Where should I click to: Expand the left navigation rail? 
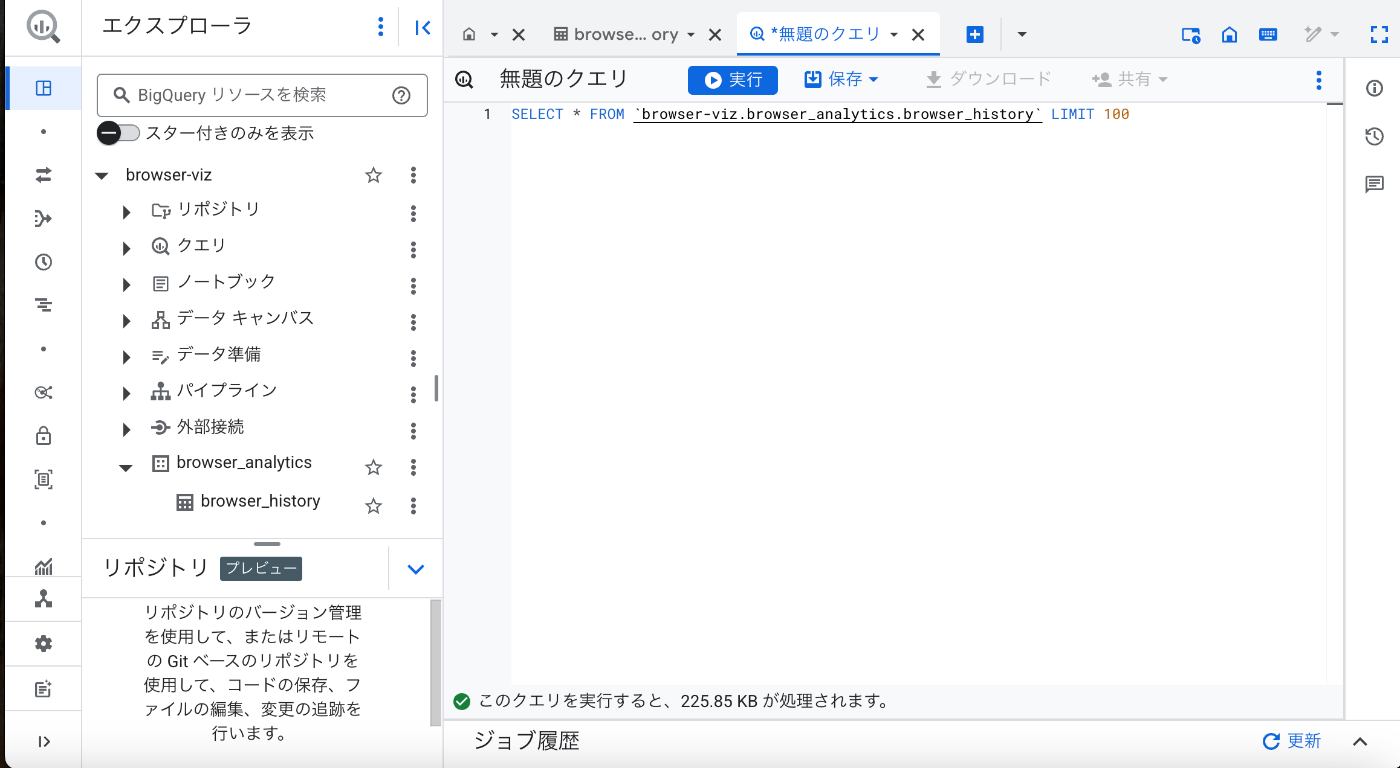(x=43, y=741)
